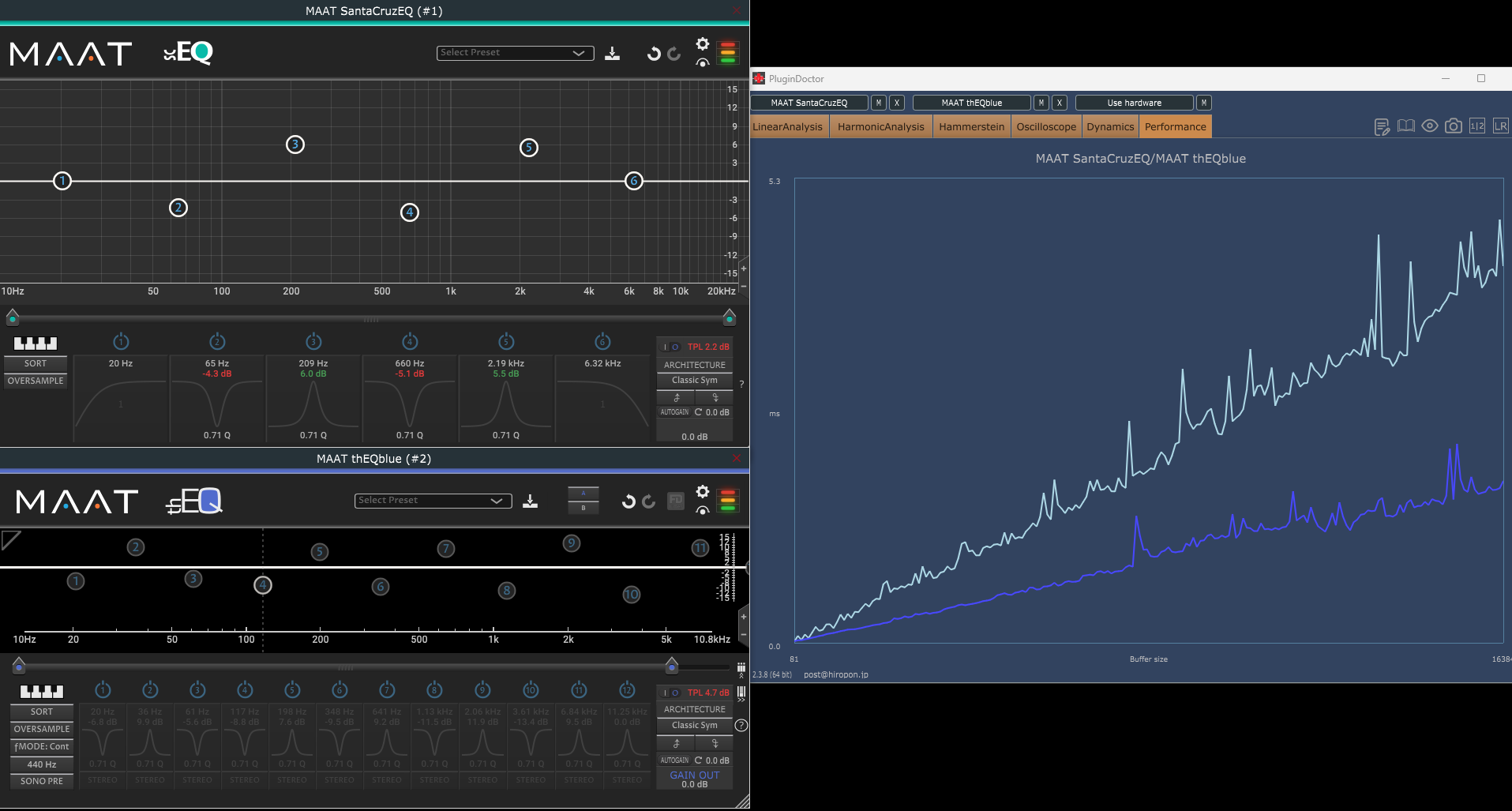The image size is (1512, 811).
Task: Switch to HarmonicAnalysis tab
Action: (x=880, y=127)
